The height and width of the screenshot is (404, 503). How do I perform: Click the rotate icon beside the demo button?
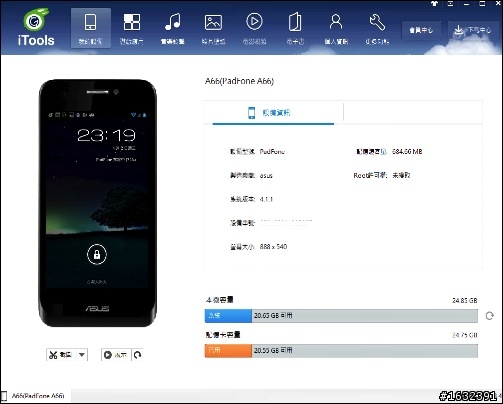(138, 355)
